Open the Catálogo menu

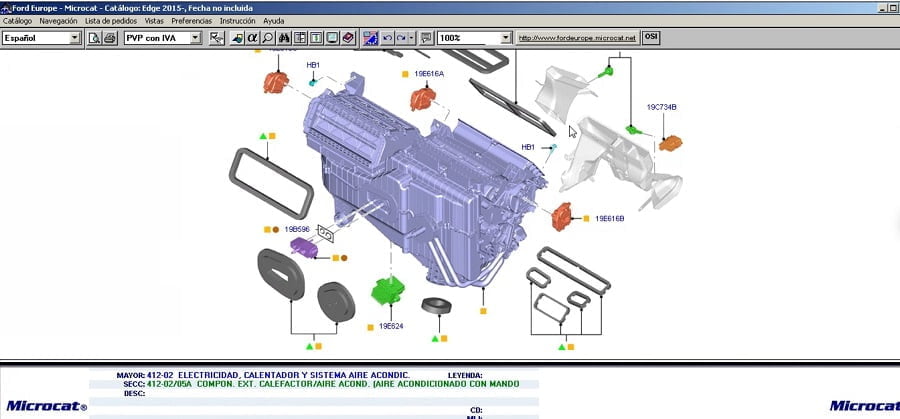pyautogui.click(x=17, y=21)
